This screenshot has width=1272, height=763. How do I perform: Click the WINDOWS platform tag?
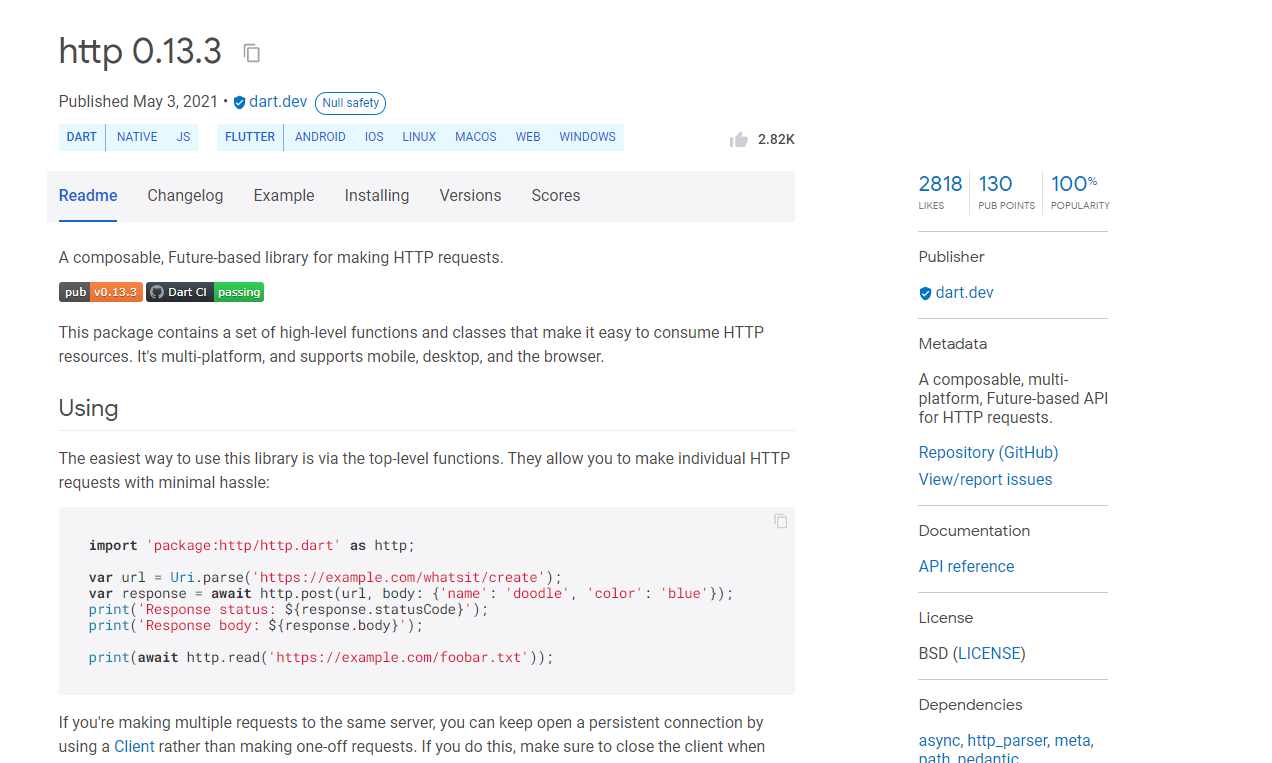[587, 137]
